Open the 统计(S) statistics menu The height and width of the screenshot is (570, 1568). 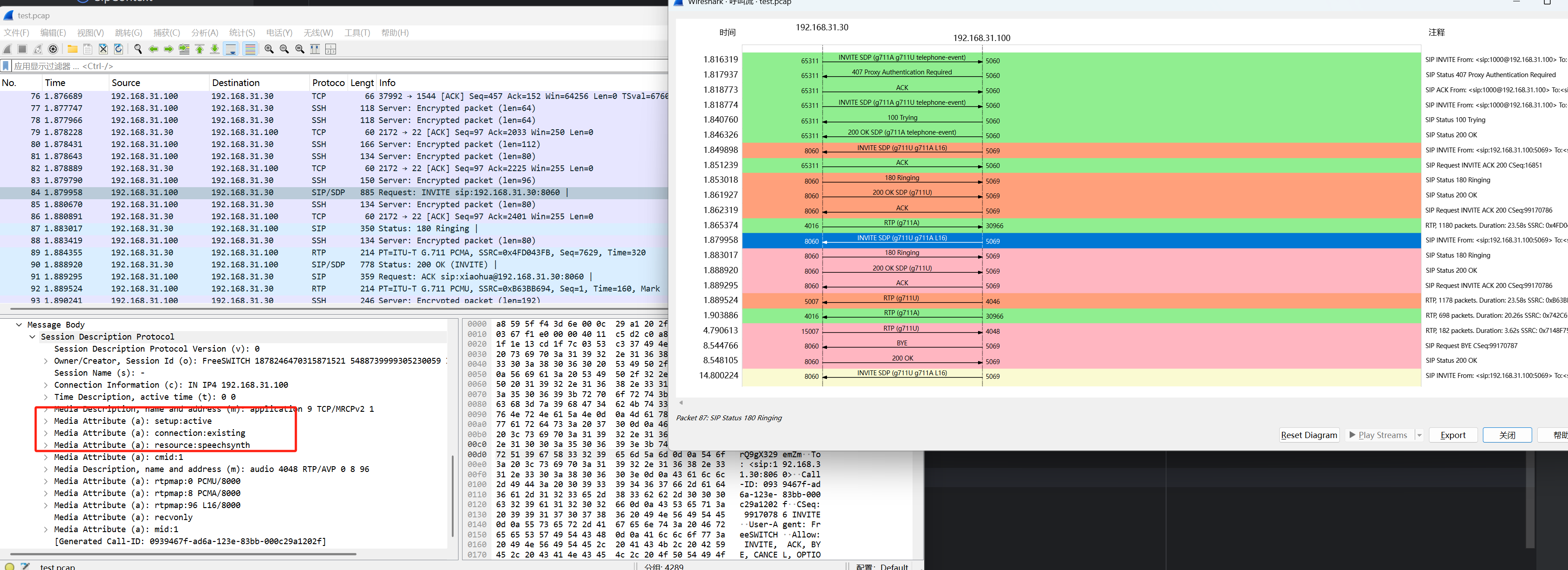(x=242, y=33)
